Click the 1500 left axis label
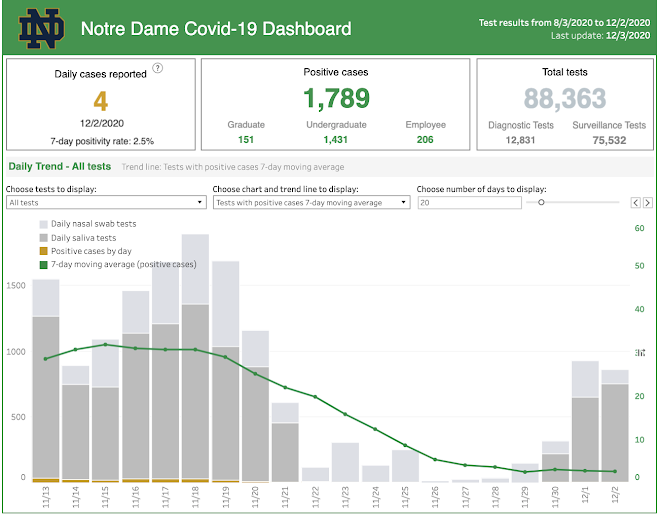Viewport: 660px width, 514px height. click(x=16, y=285)
